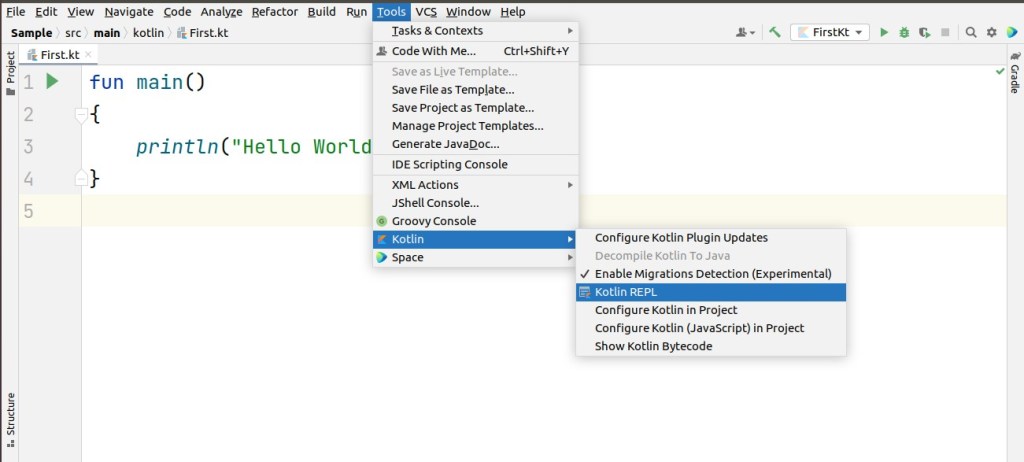Open the View menu
The image size is (1024, 462).
(81, 12)
